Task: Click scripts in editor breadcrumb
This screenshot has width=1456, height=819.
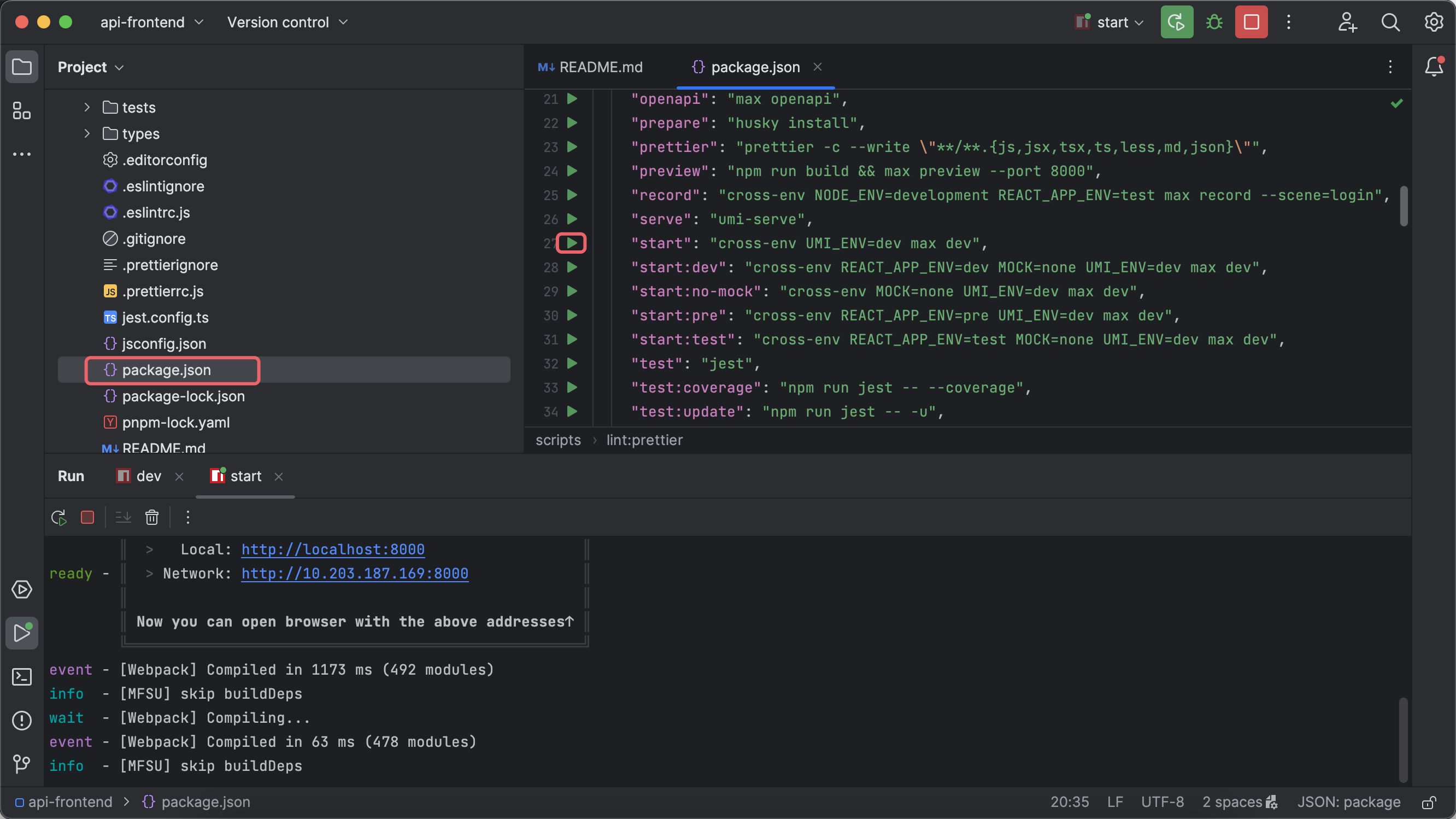Action: (x=558, y=440)
